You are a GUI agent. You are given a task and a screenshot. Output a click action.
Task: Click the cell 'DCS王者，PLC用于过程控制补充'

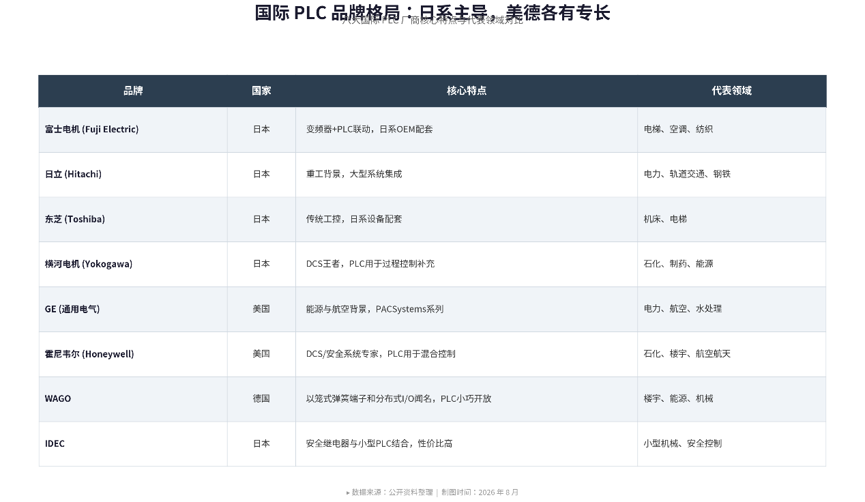click(x=467, y=264)
